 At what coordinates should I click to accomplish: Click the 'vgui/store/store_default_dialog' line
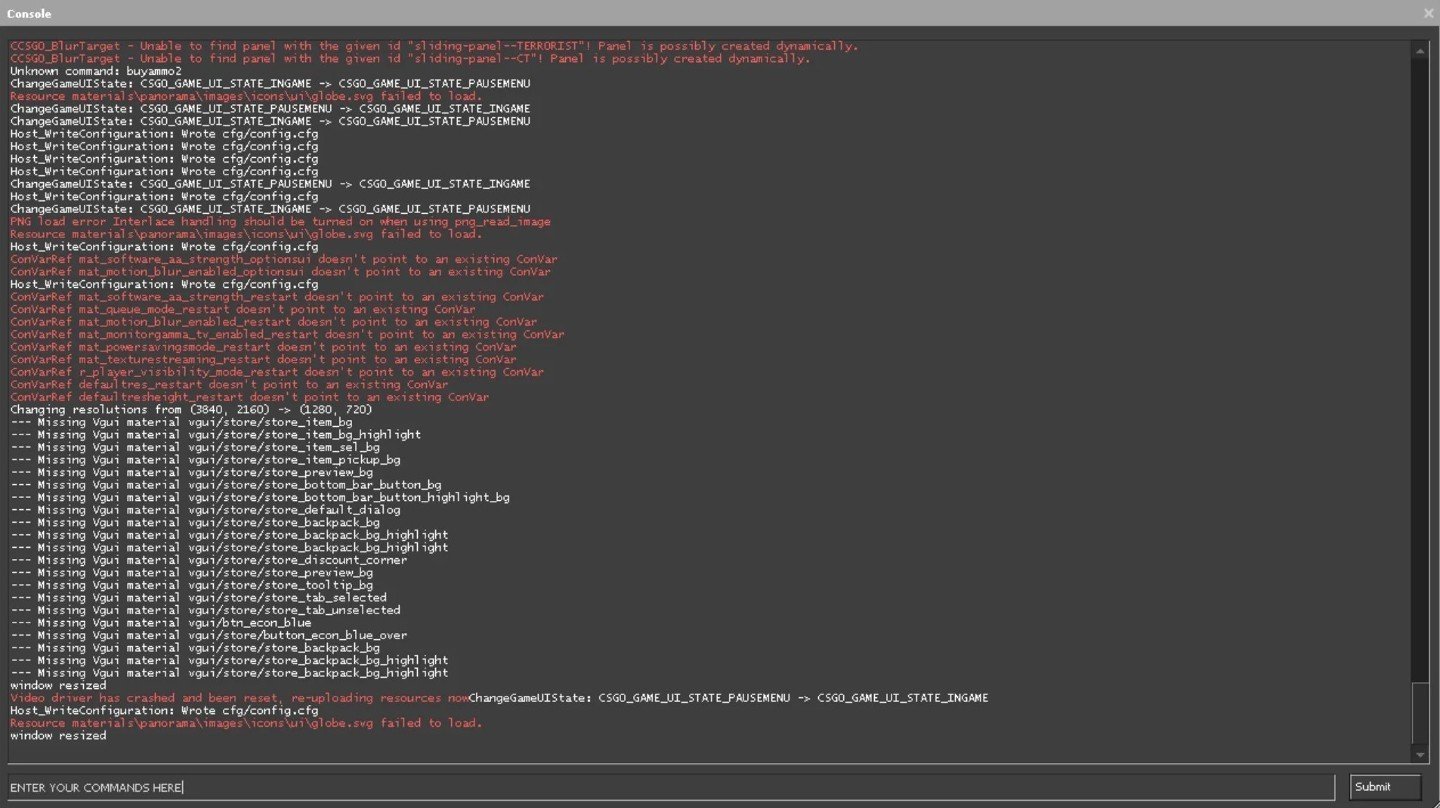pos(205,510)
